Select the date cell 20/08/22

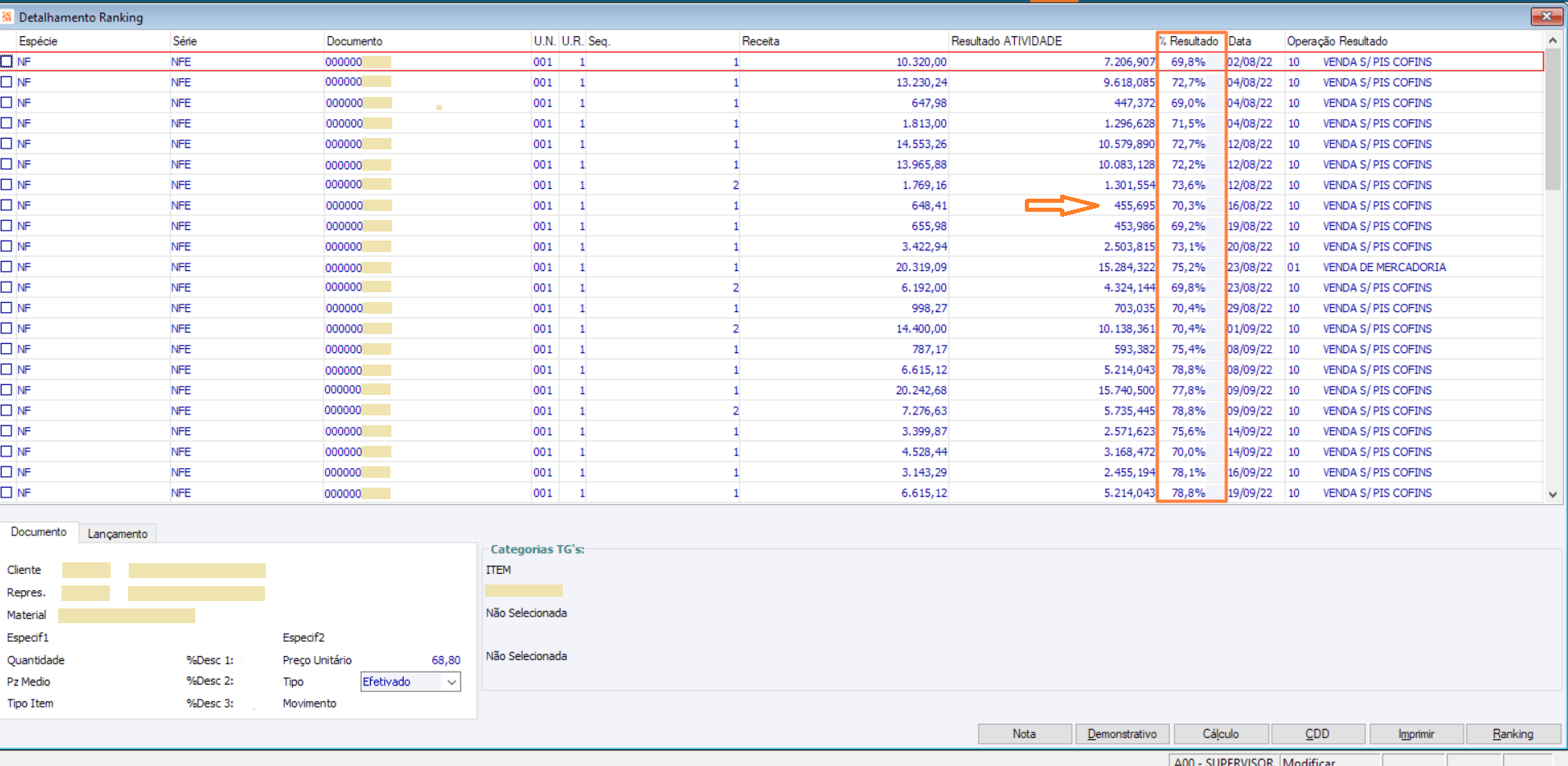point(1250,246)
